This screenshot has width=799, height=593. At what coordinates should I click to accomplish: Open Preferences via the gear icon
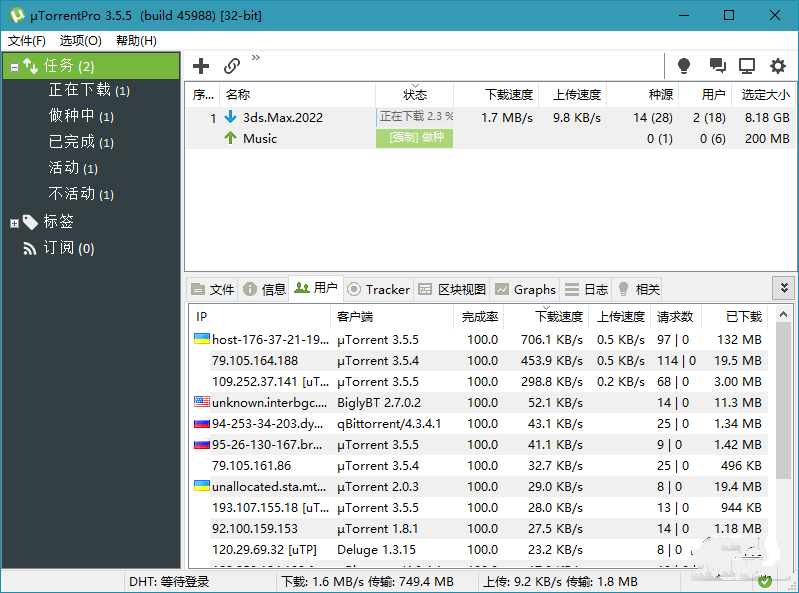[777, 66]
